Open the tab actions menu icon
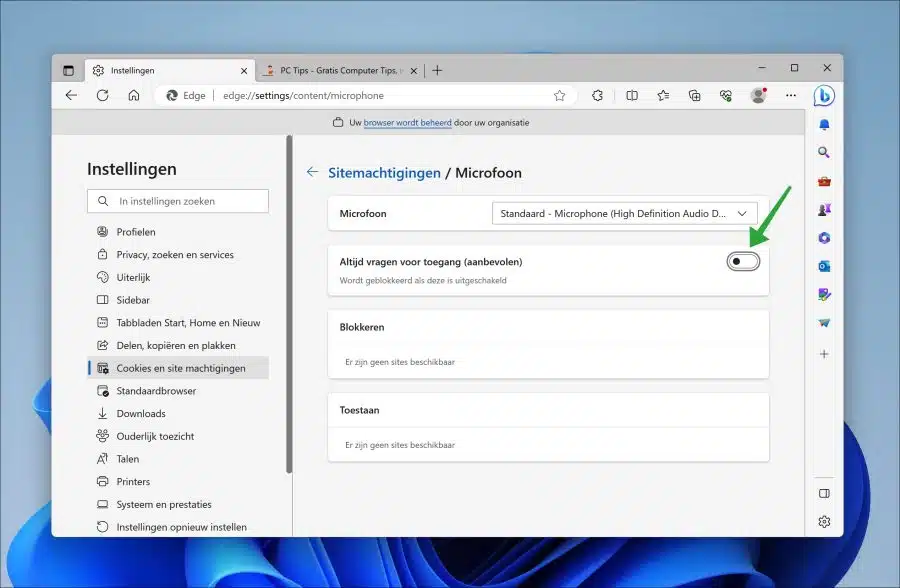 pyautogui.click(x=68, y=71)
